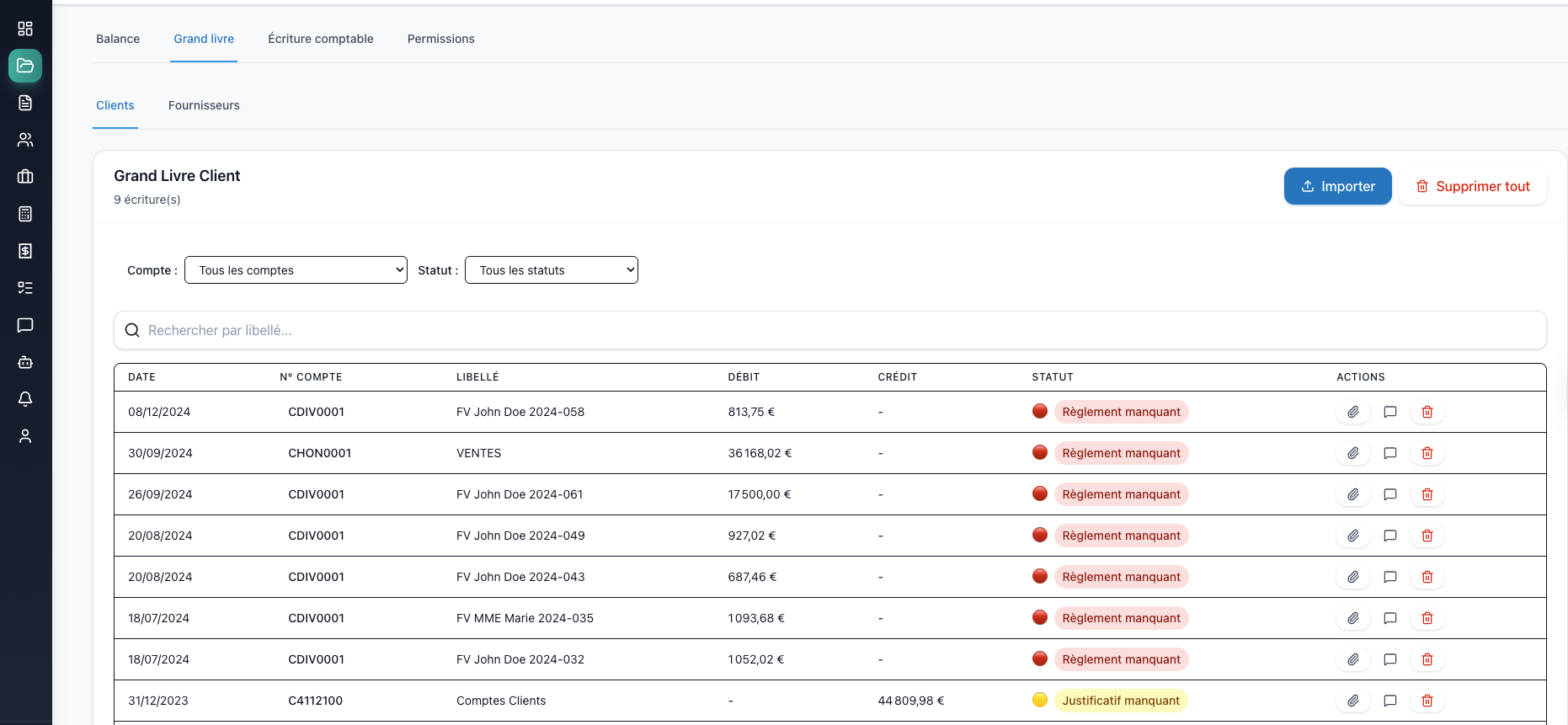Viewport: 1568px width, 725px height.
Task: Delete the Comptes Clients entry
Action: (1427, 701)
